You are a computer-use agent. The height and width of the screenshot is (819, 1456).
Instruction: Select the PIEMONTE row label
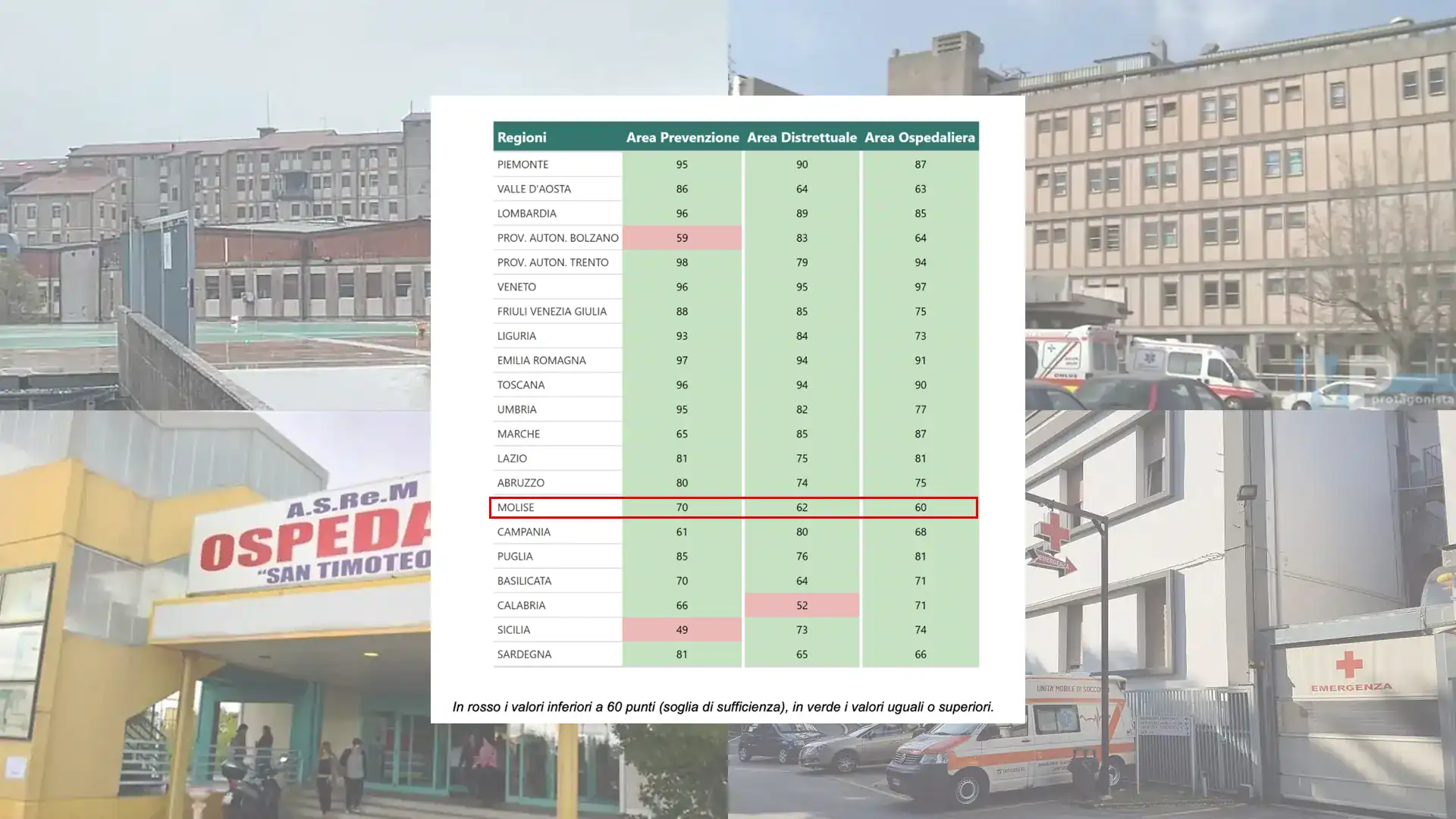522,165
